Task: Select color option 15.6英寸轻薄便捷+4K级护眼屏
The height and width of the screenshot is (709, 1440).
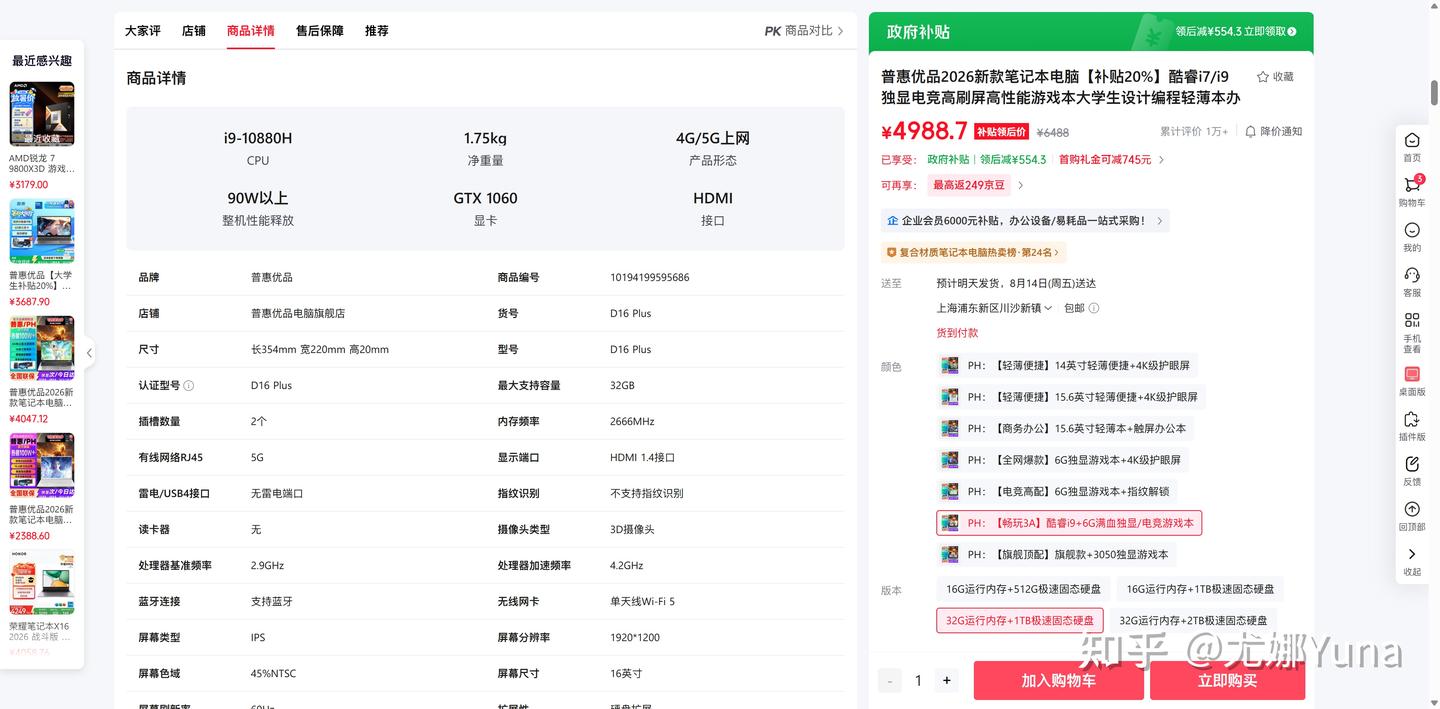Action: coord(1071,397)
